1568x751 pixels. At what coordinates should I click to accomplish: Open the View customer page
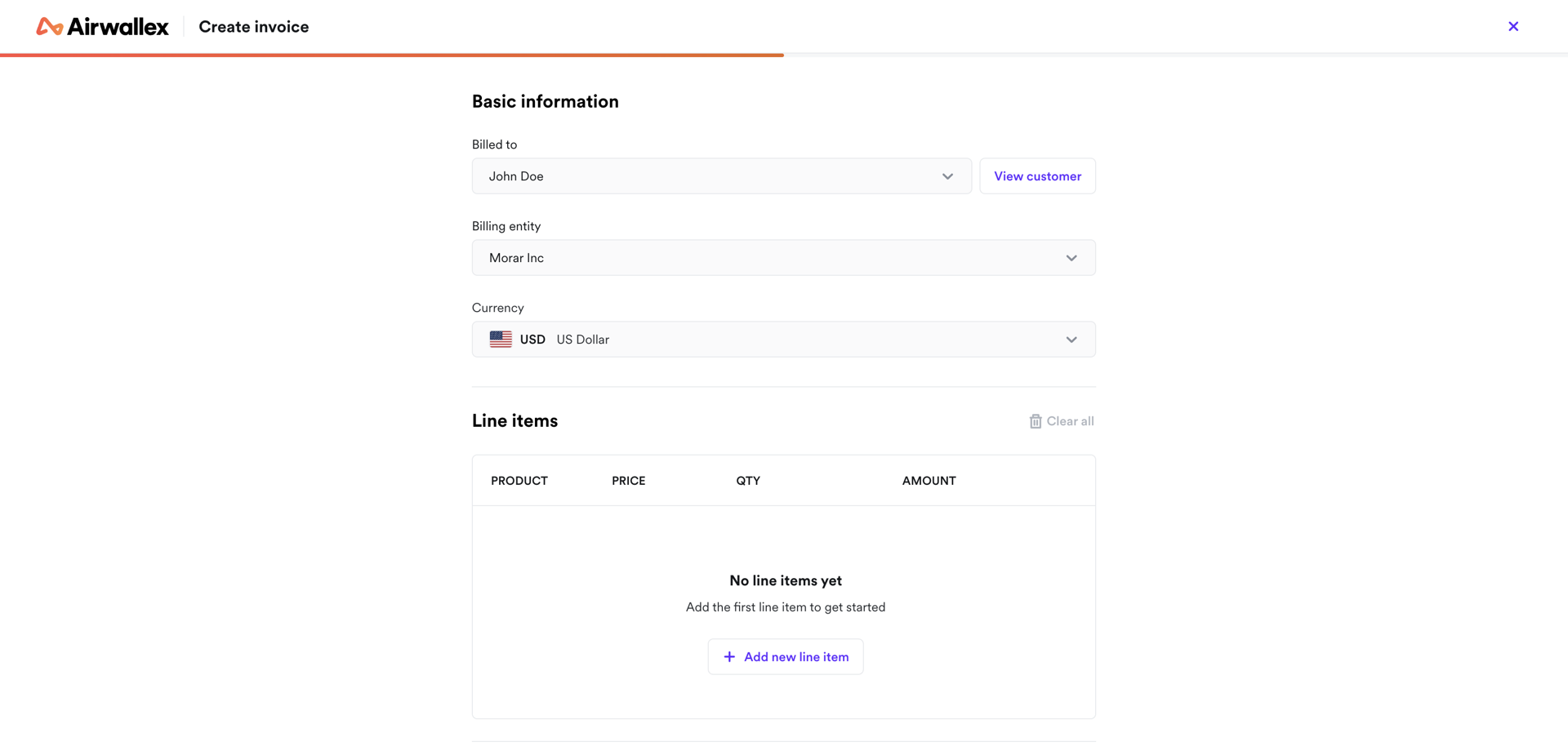[x=1037, y=176]
